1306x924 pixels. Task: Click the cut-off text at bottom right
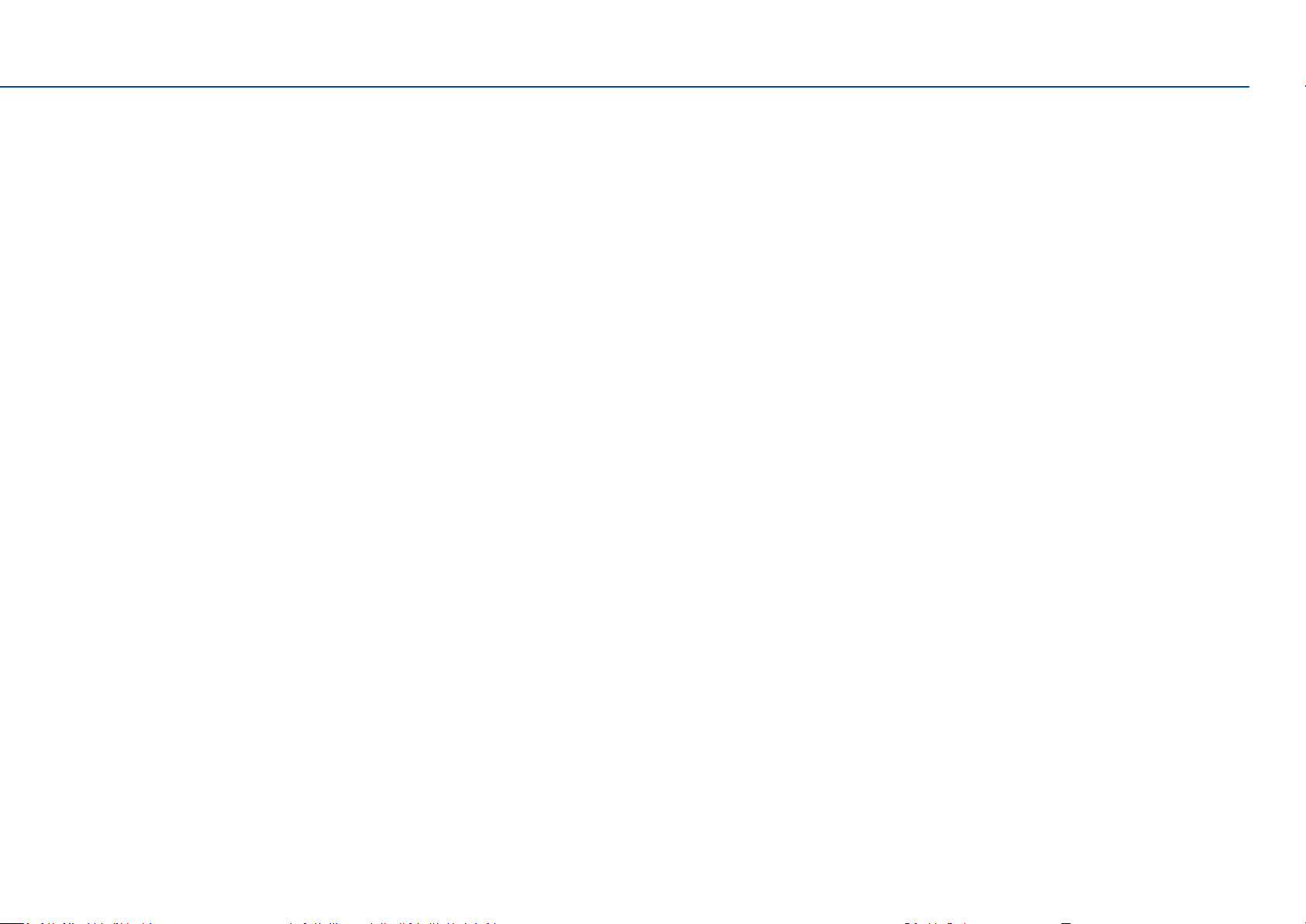936,922
